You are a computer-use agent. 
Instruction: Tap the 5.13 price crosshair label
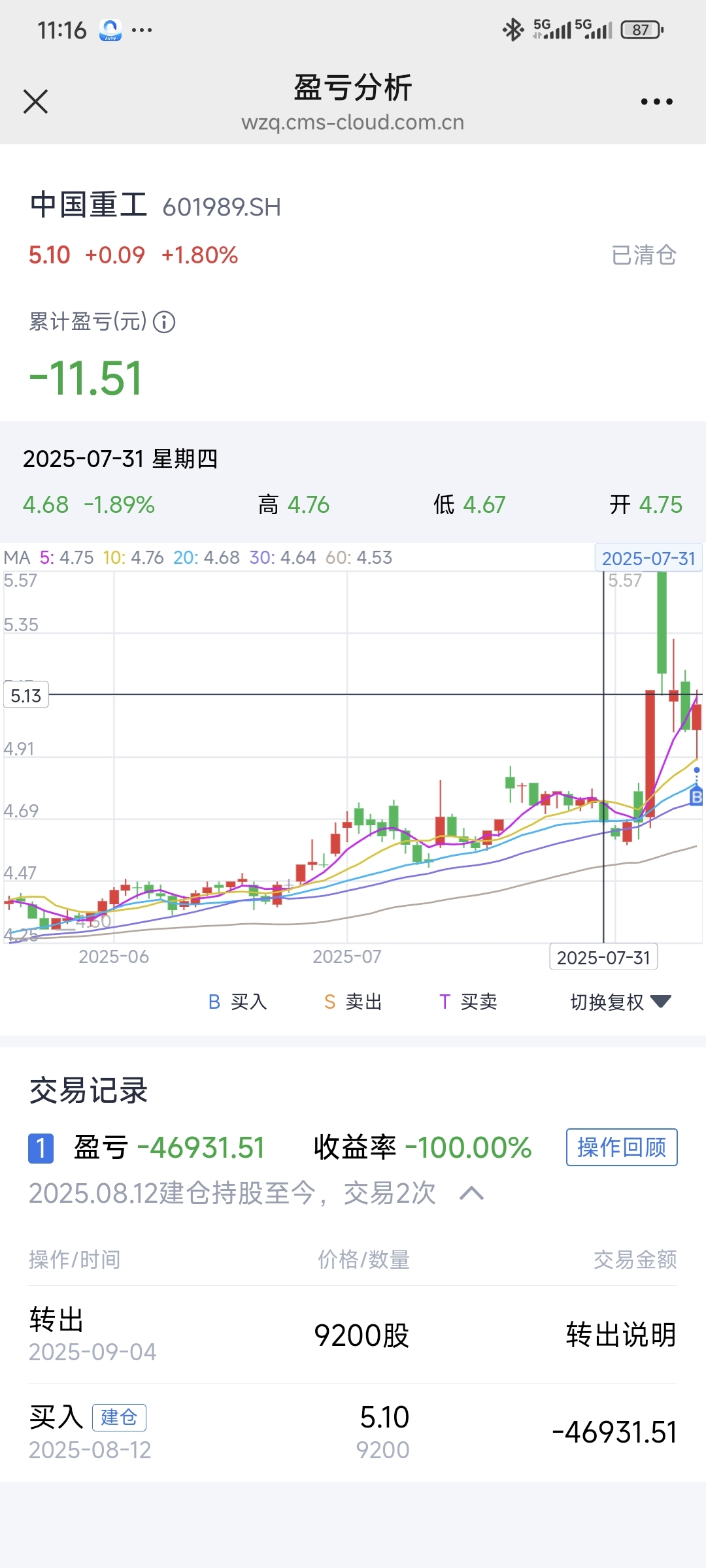click(x=26, y=695)
